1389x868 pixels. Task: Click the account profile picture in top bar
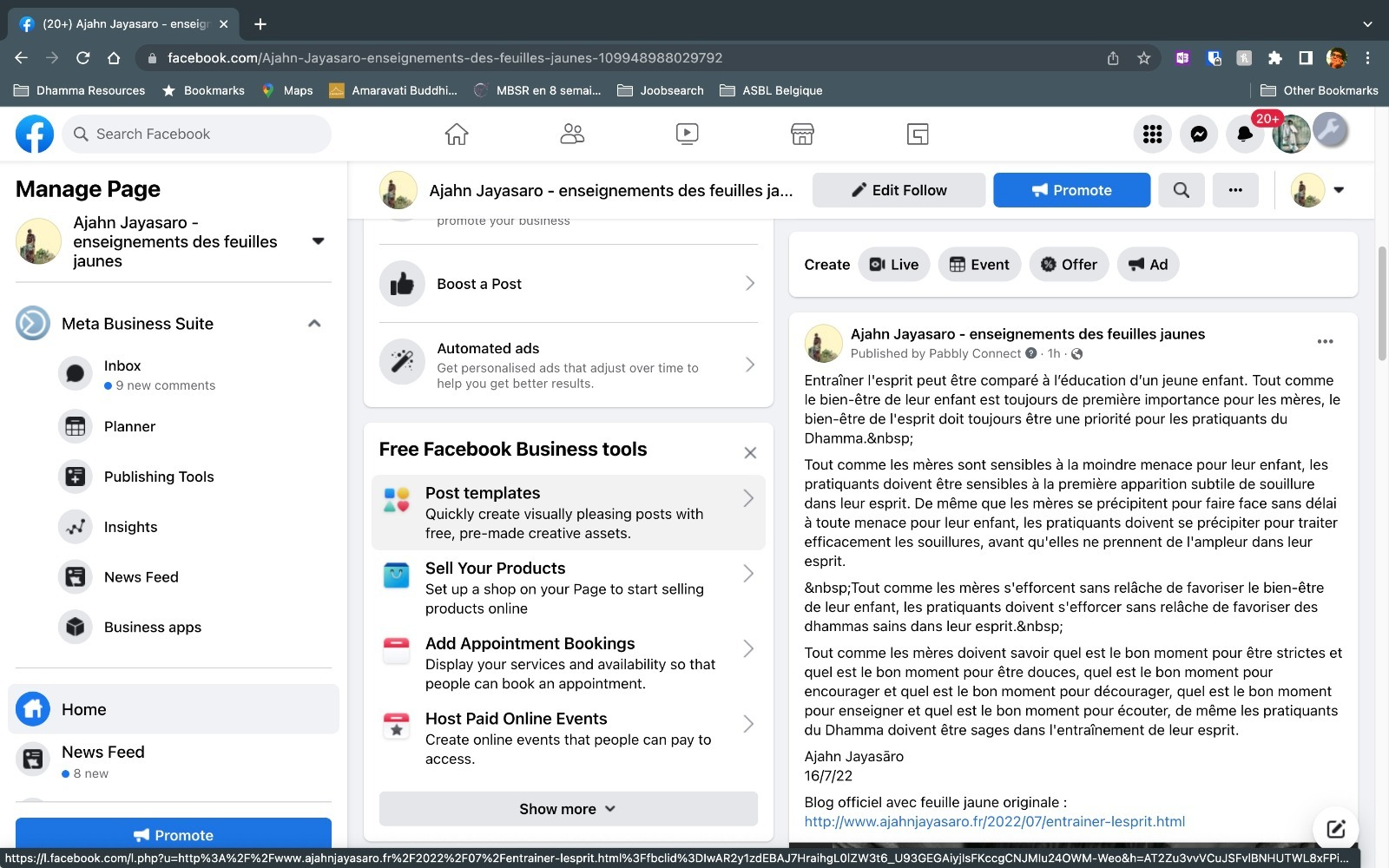coord(1291,134)
